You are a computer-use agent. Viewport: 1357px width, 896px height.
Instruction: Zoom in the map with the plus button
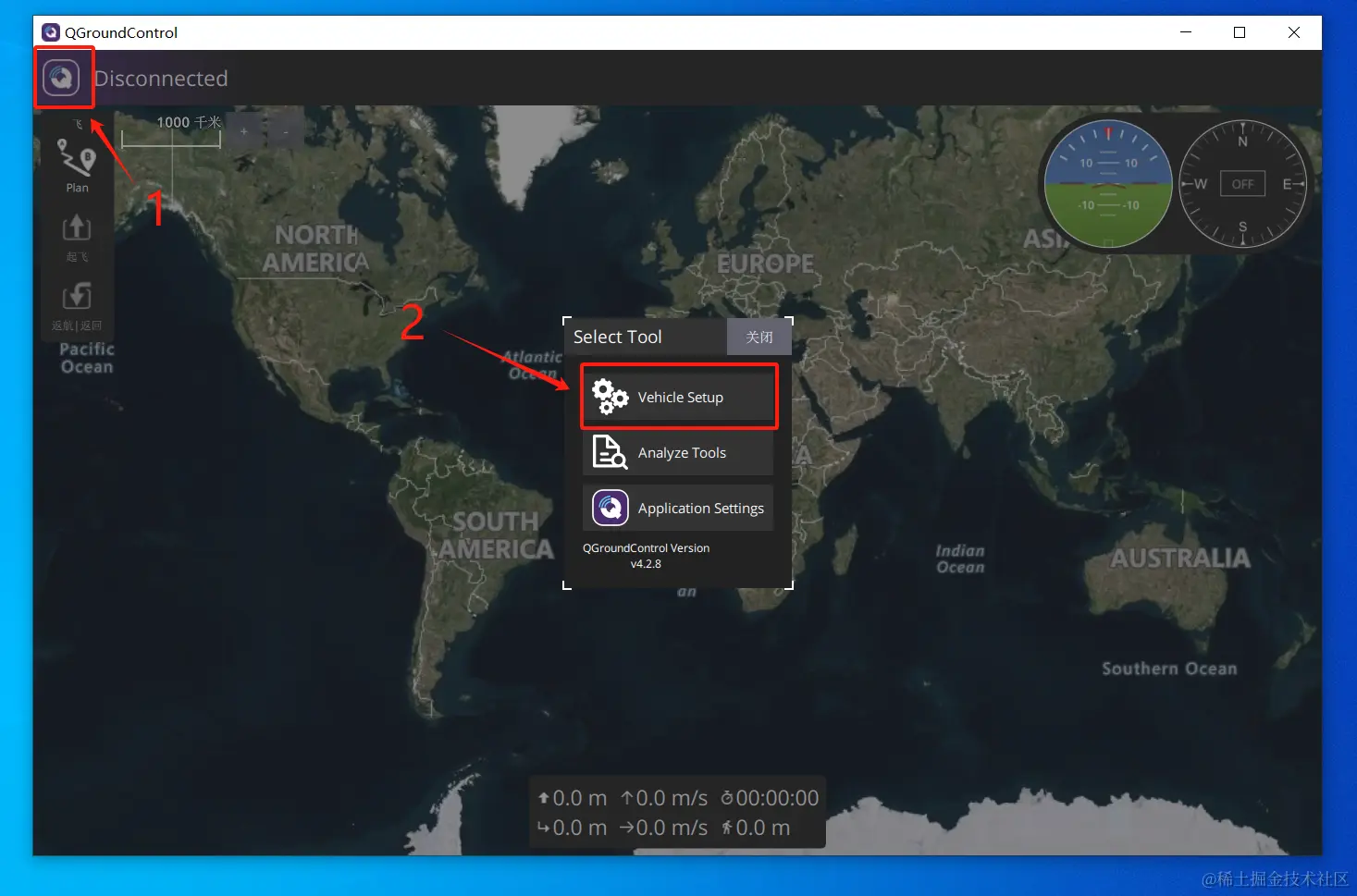pyautogui.click(x=244, y=132)
